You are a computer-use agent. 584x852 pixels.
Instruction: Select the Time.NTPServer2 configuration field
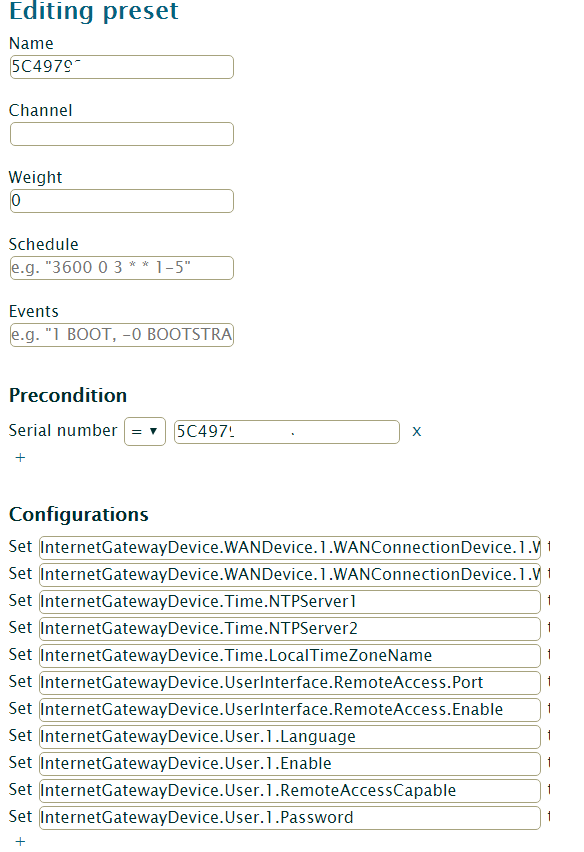pyautogui.click(x=290, y=629)
